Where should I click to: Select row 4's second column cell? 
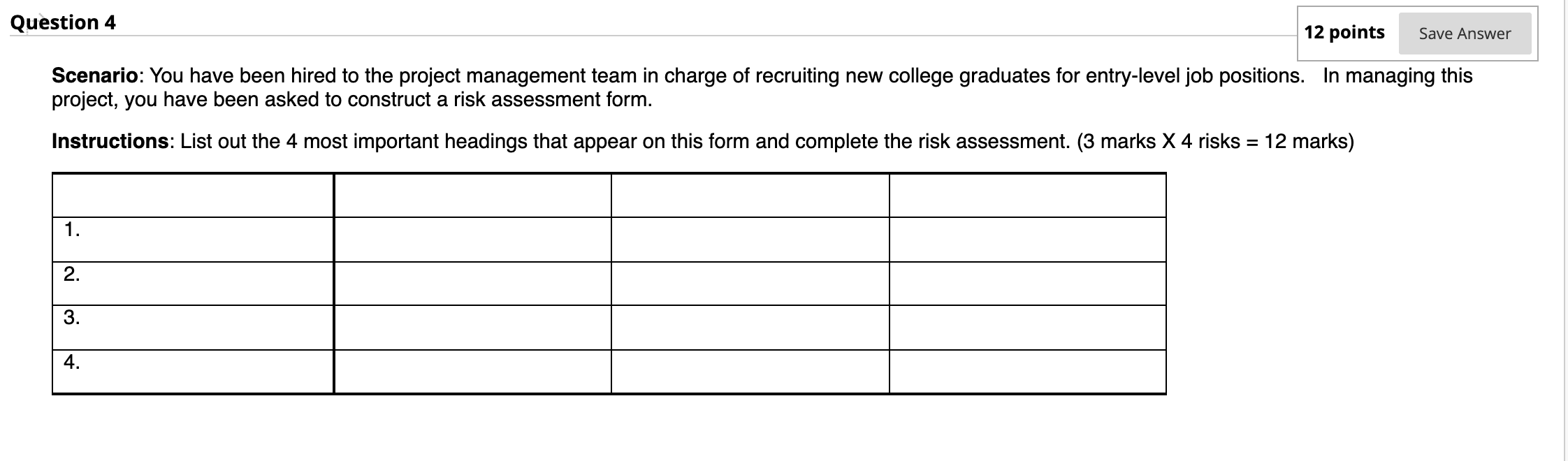pyautogui.click(x=472, y=372)
